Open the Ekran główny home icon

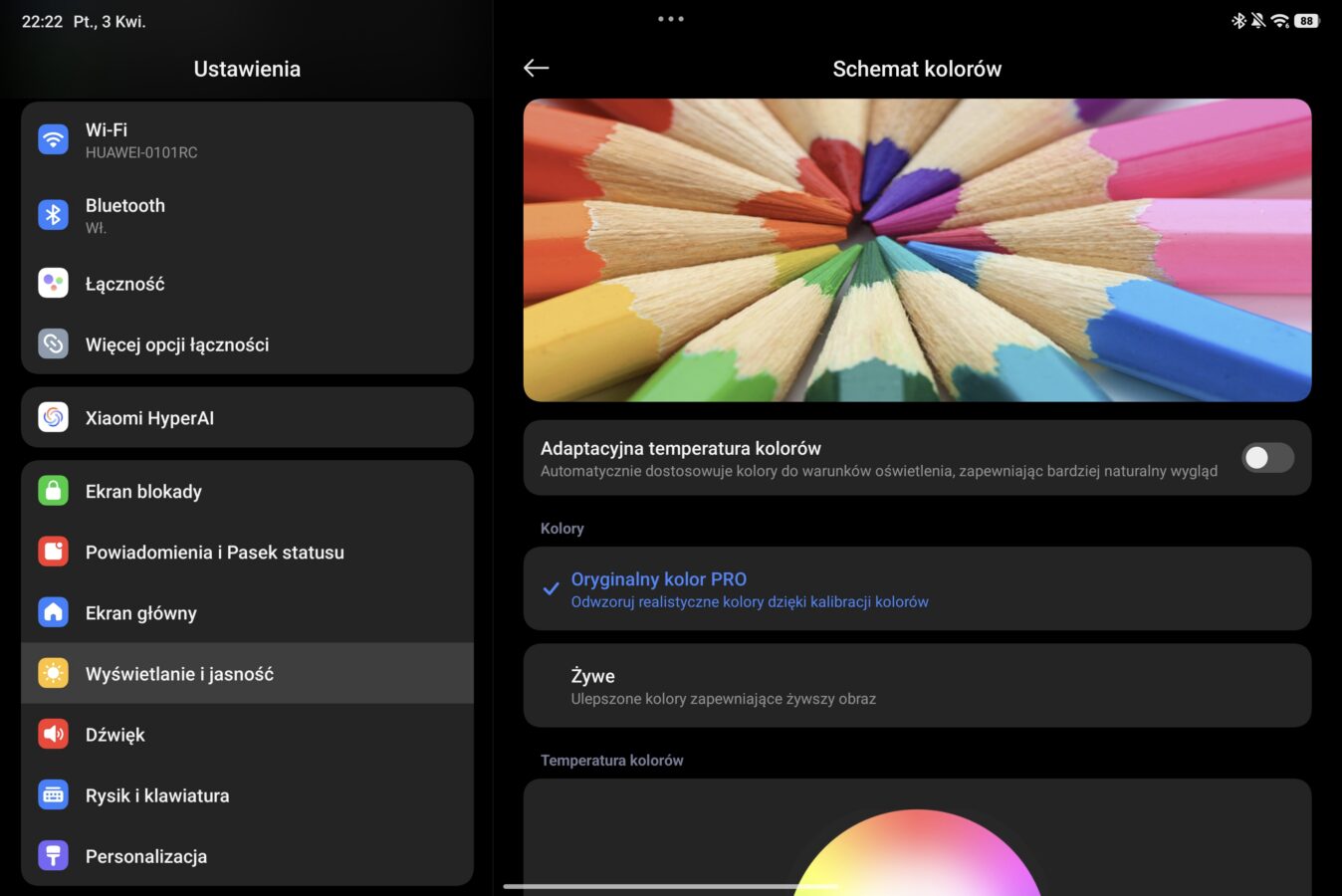(x=54, y=612)
